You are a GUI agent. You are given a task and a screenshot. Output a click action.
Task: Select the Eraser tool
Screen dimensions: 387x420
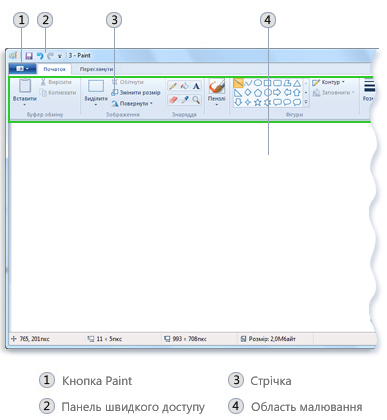pos(173,99)
